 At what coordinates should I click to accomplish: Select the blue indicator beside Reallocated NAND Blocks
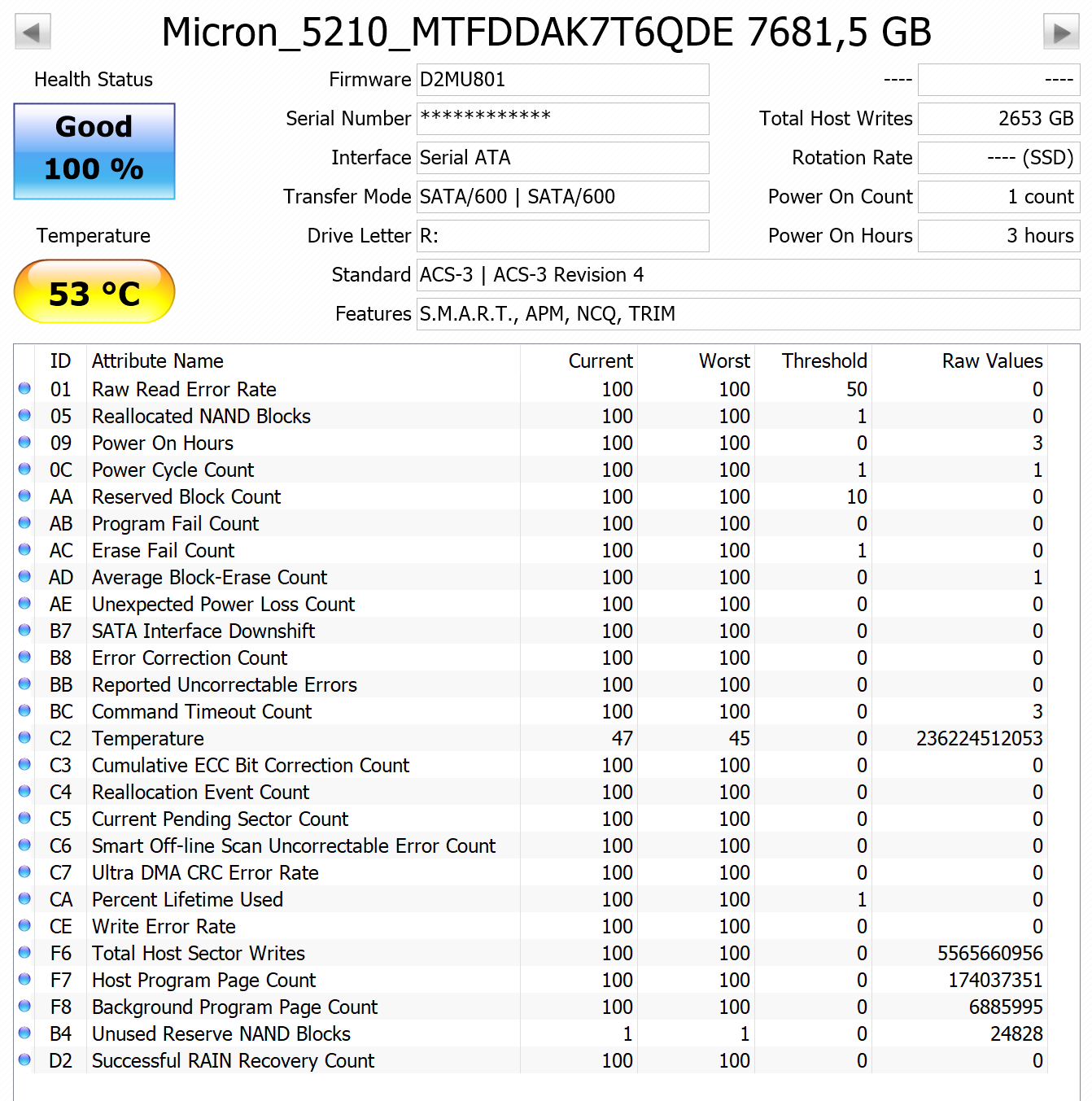[x=24, y=415]
